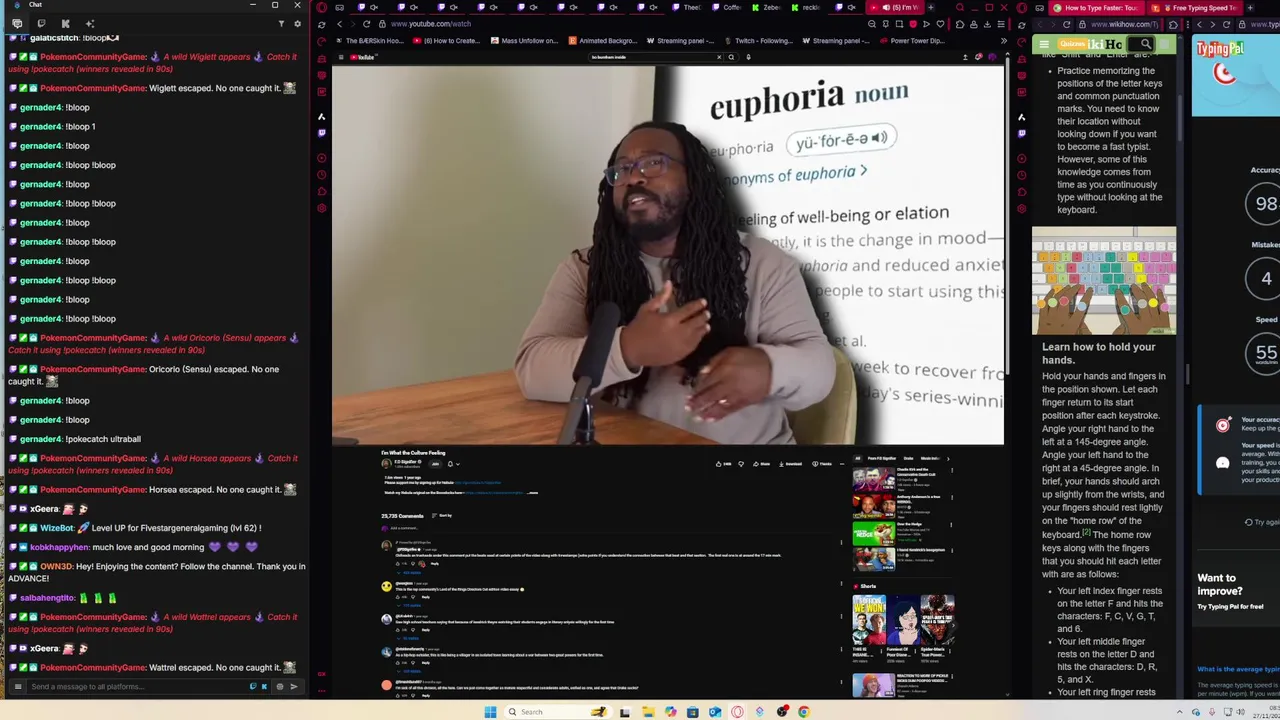1280x720 pixels.
Task: Open the Sort by comments dropdown
Action: (x=442, y=515)
